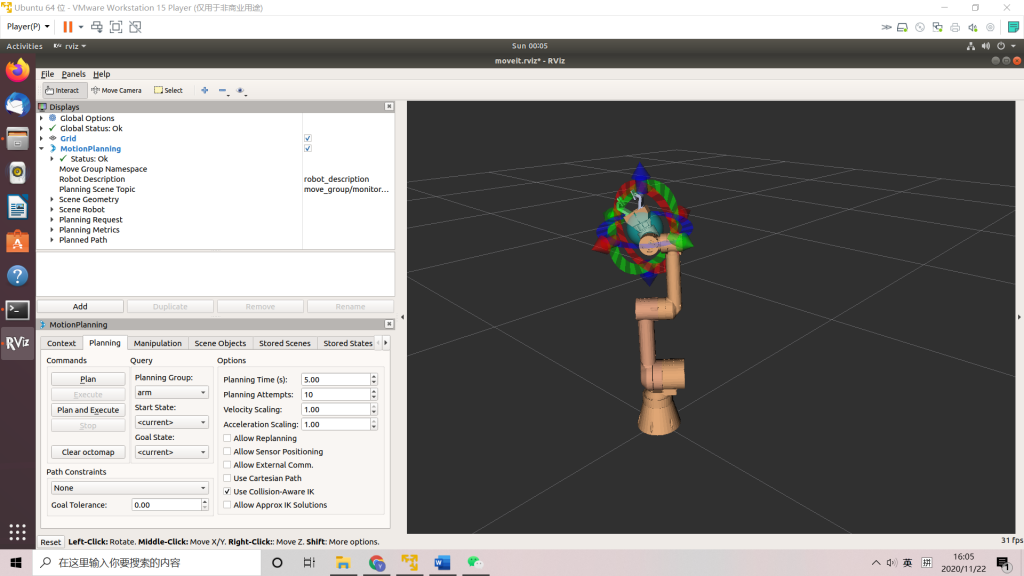Open the Panels menu
Image resolution: width=1024 pixels, height=576 pixels.
pos(72,74)
